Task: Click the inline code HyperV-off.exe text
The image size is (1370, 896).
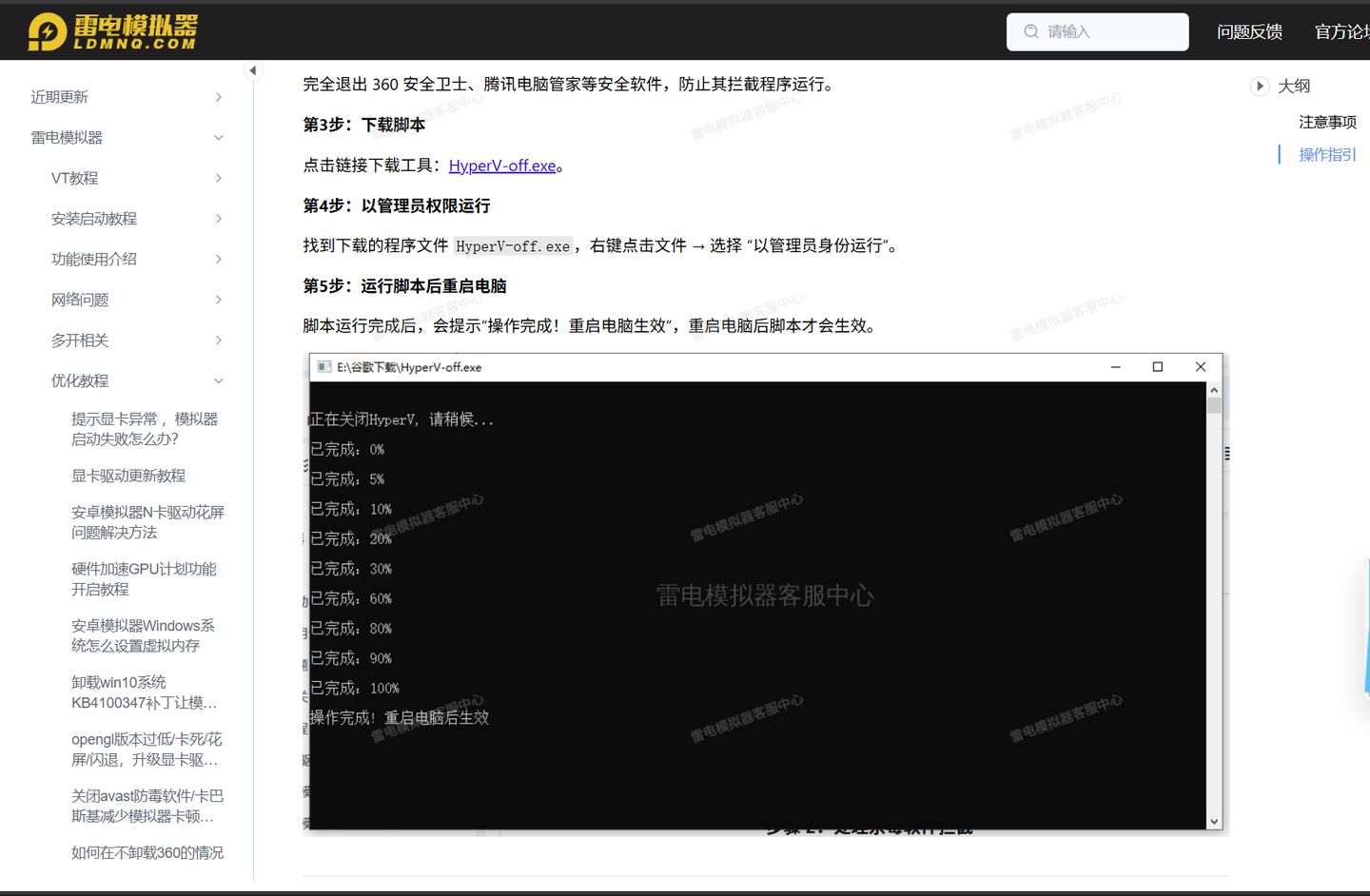Action: coord(513,246)
